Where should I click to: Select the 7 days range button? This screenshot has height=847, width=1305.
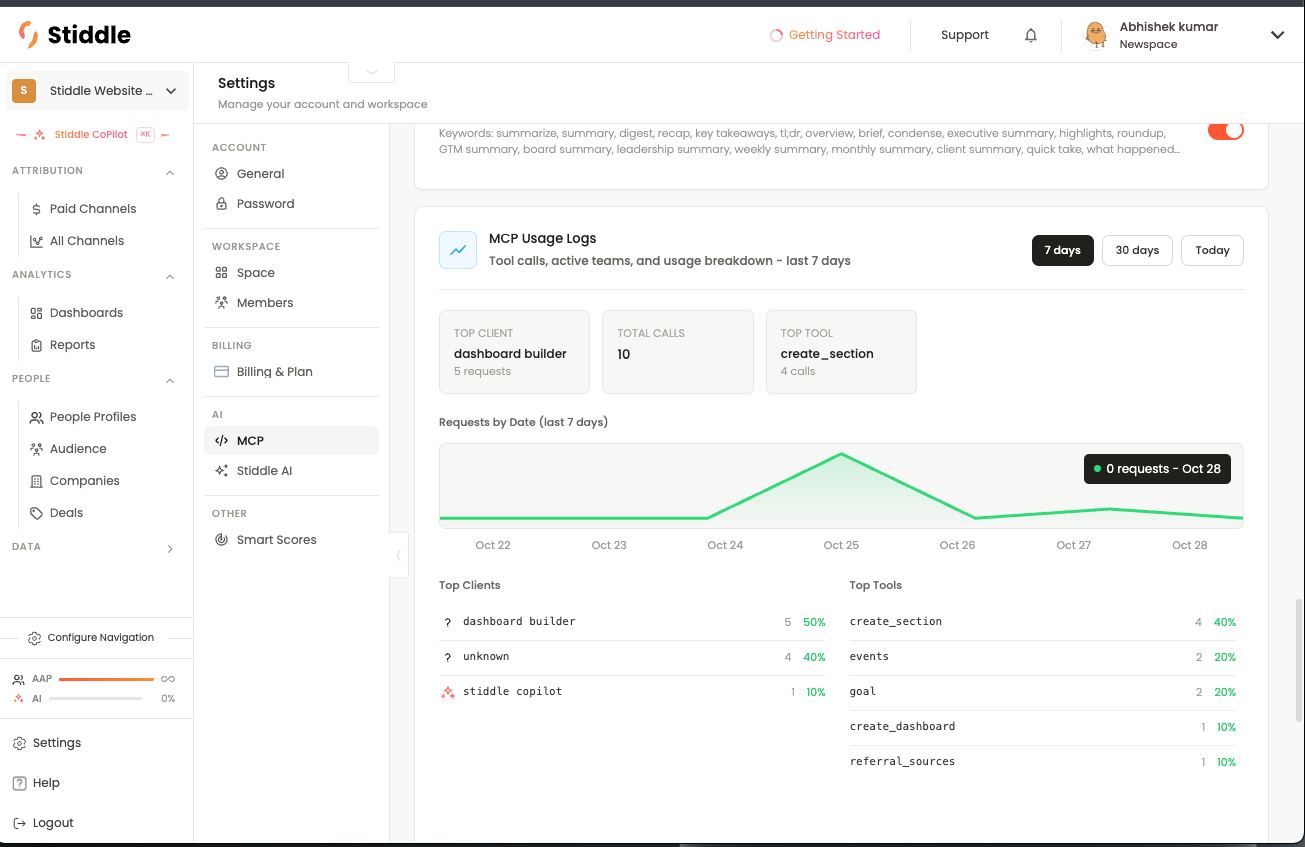coord(1062,250)
